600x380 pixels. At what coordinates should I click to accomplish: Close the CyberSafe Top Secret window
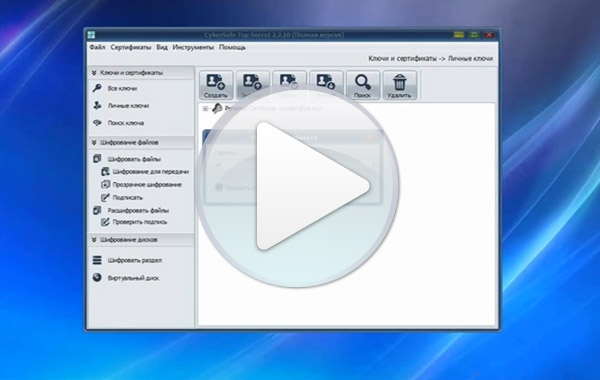pos(489,35)
